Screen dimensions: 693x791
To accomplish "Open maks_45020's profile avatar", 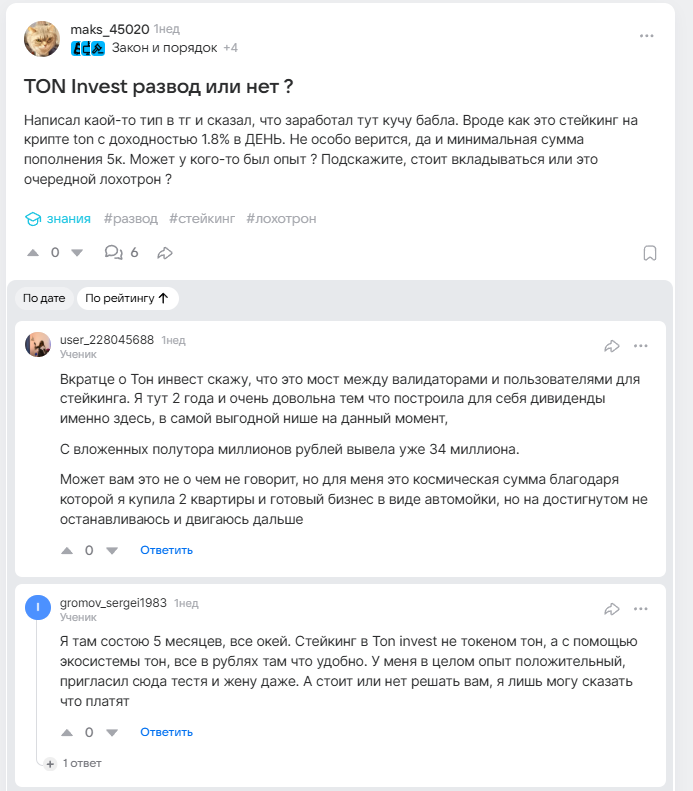I will pyautogui.click(x=41, y=38).
